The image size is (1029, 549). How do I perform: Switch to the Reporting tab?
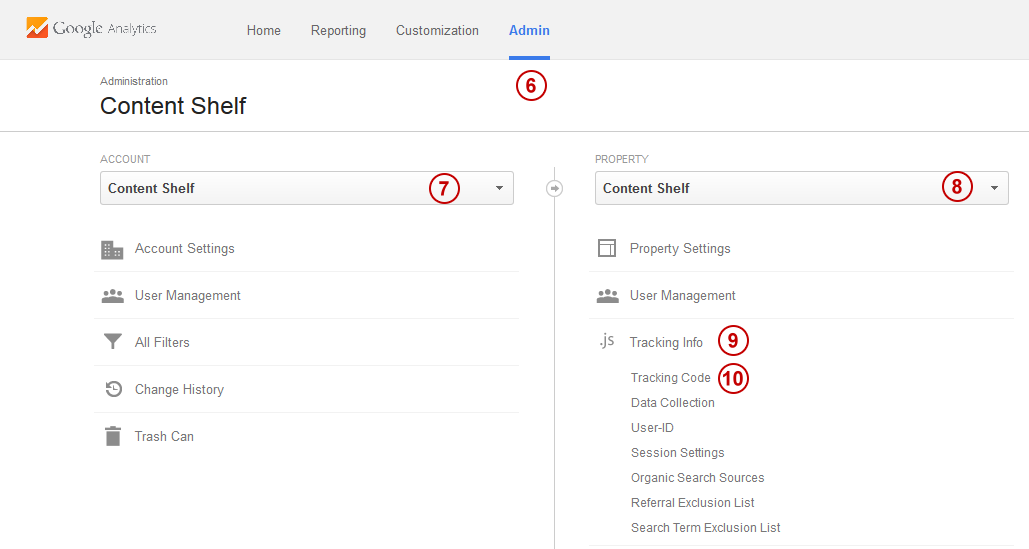339,31
